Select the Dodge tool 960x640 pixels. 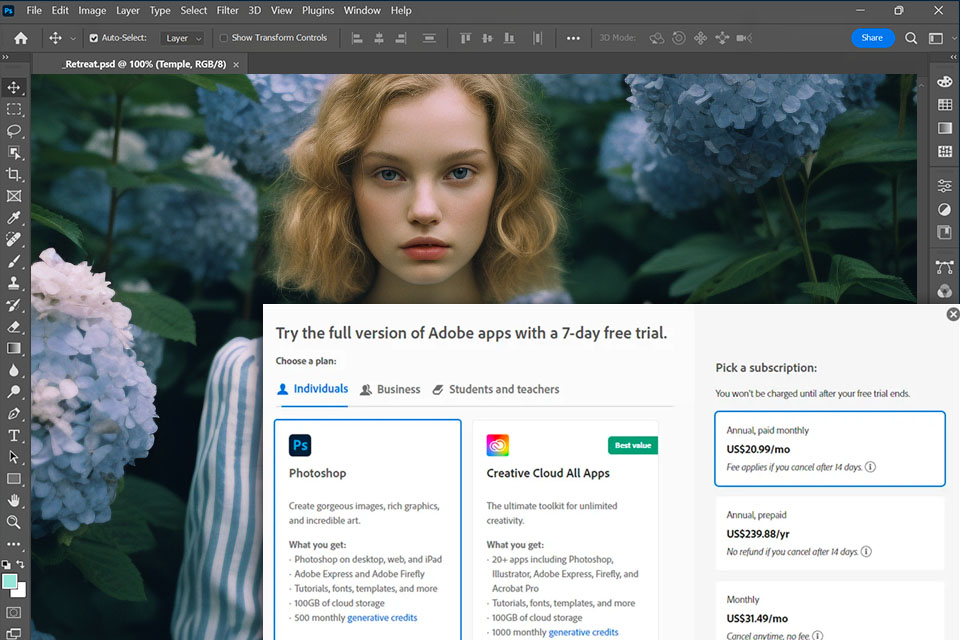[13, 392]
